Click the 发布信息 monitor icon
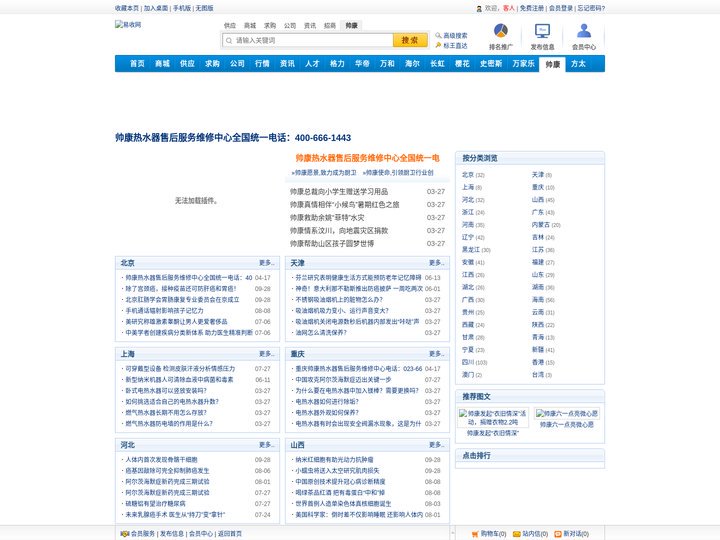The image size is (720, 540). click(542, 31)
